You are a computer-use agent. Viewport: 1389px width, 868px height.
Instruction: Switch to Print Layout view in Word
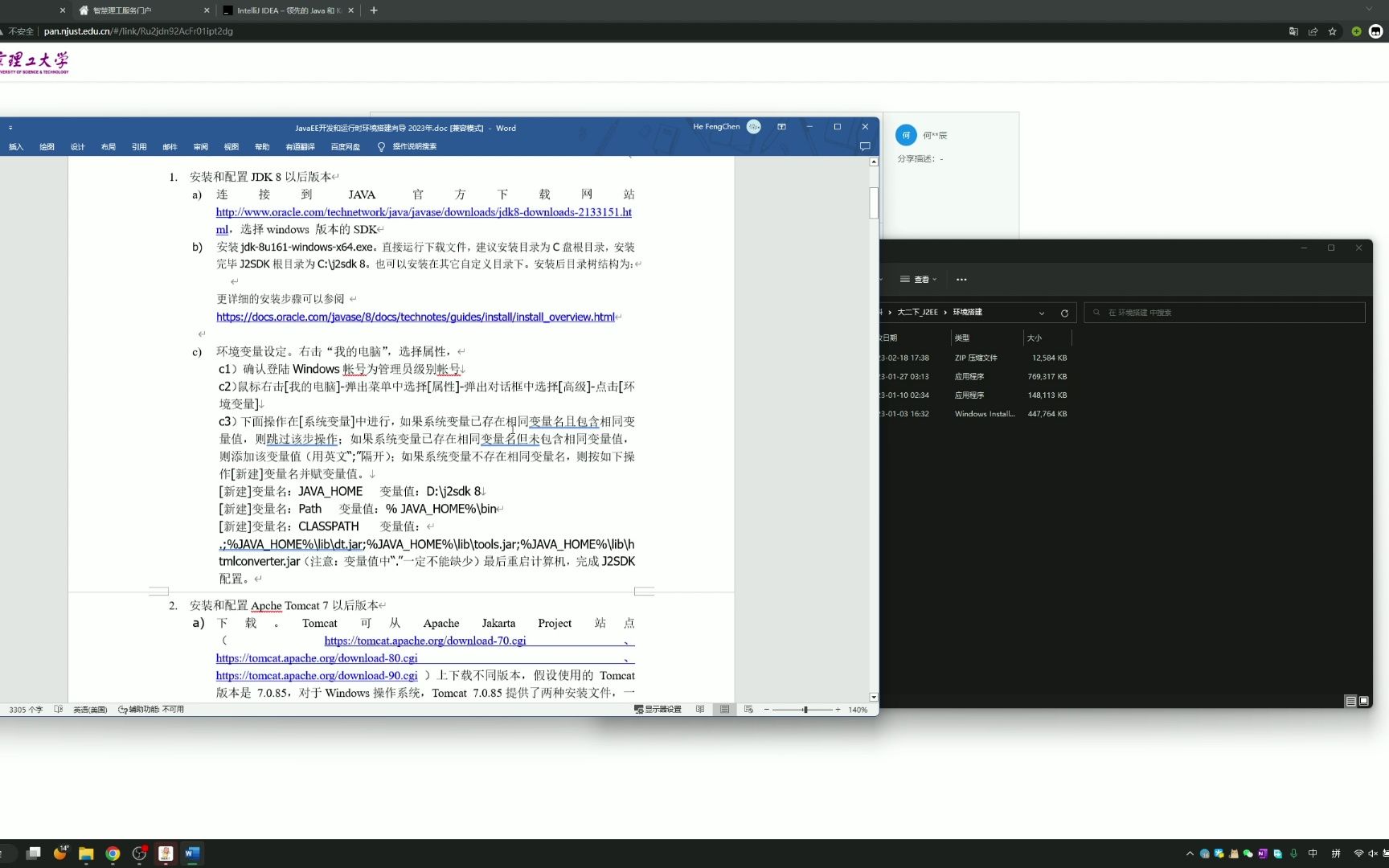tap(724, 709)
